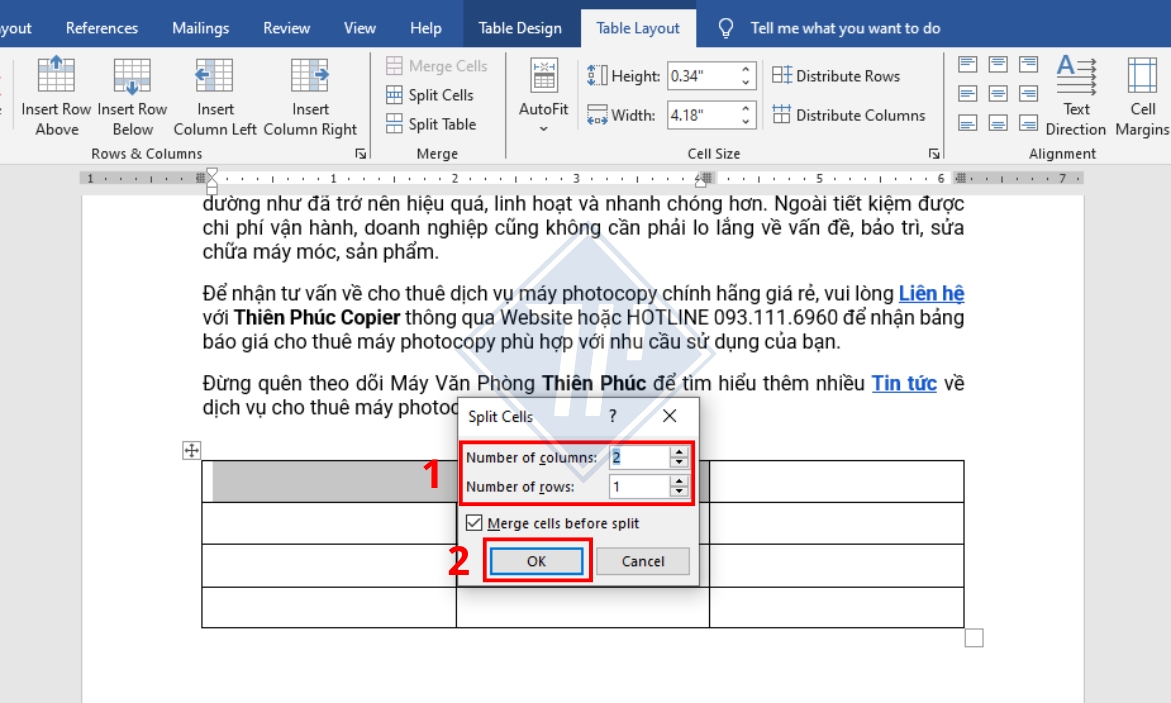1171x703 pixels.
Task: Confirm split by clicking OK
Action: click(x=536, y=561)
